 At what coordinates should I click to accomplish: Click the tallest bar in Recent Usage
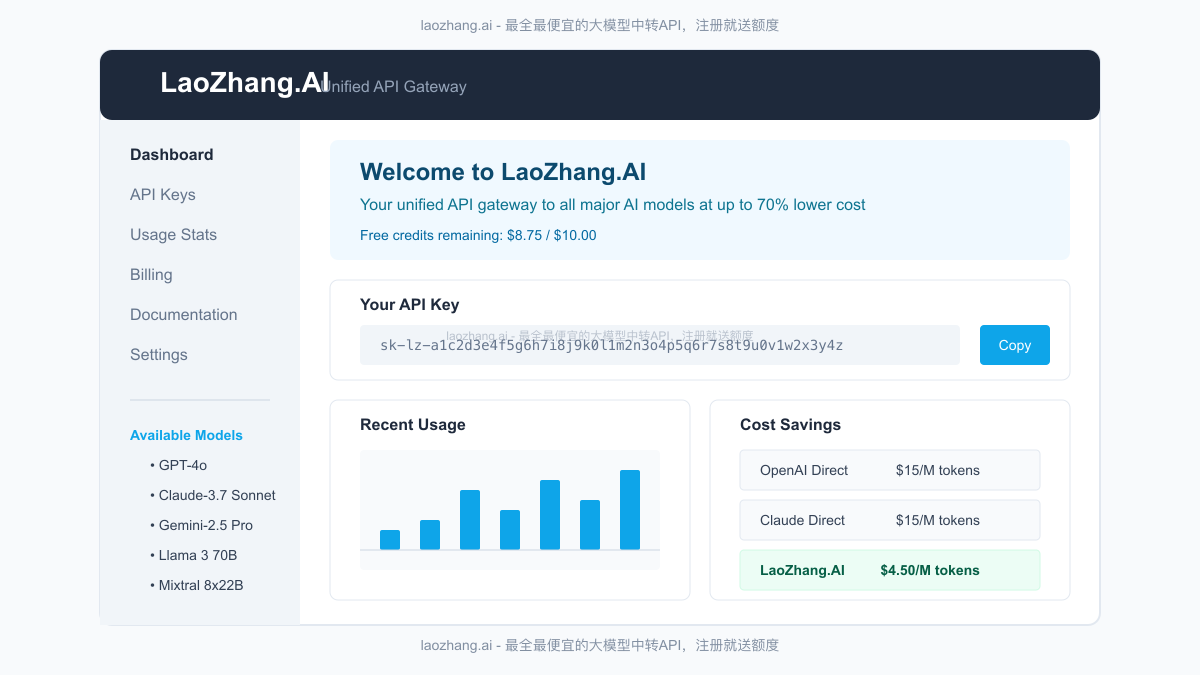pyautogui.click(x=630, y=510)
